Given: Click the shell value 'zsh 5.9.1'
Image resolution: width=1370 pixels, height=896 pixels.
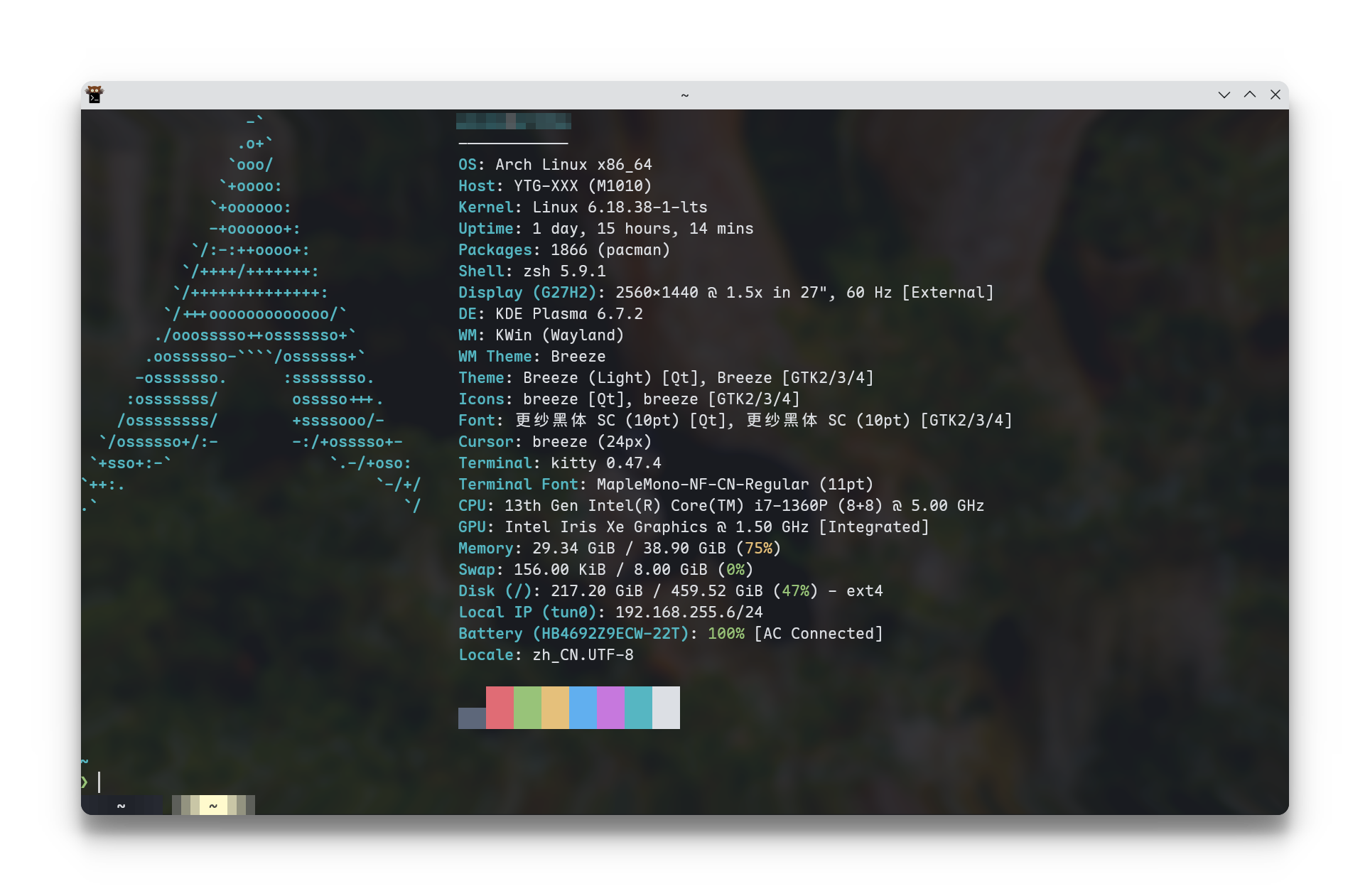Looking at the screenshot, I should point(564,271).
